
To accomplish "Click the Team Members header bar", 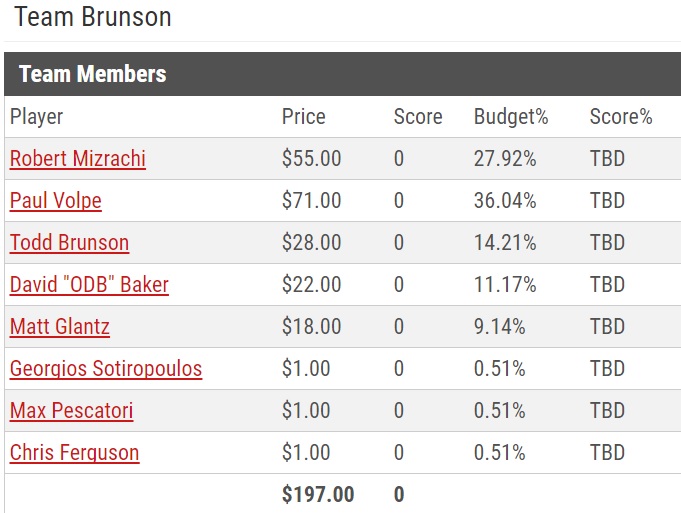I will pos(343,74).
